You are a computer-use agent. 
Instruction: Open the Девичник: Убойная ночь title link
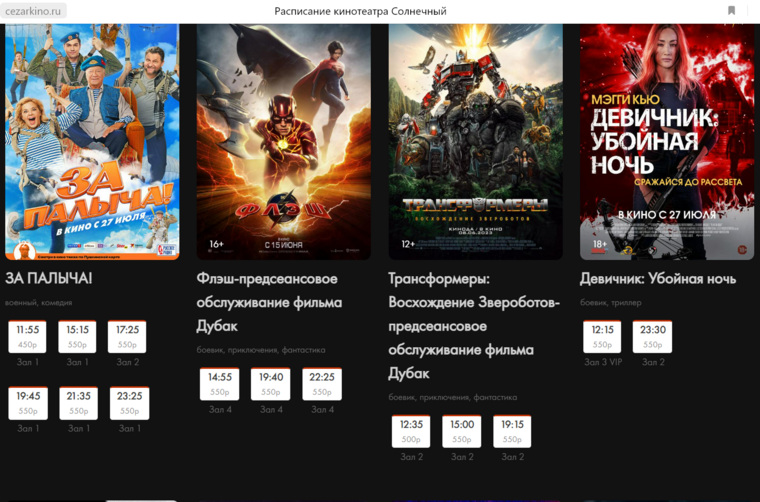tap(658, 278)
